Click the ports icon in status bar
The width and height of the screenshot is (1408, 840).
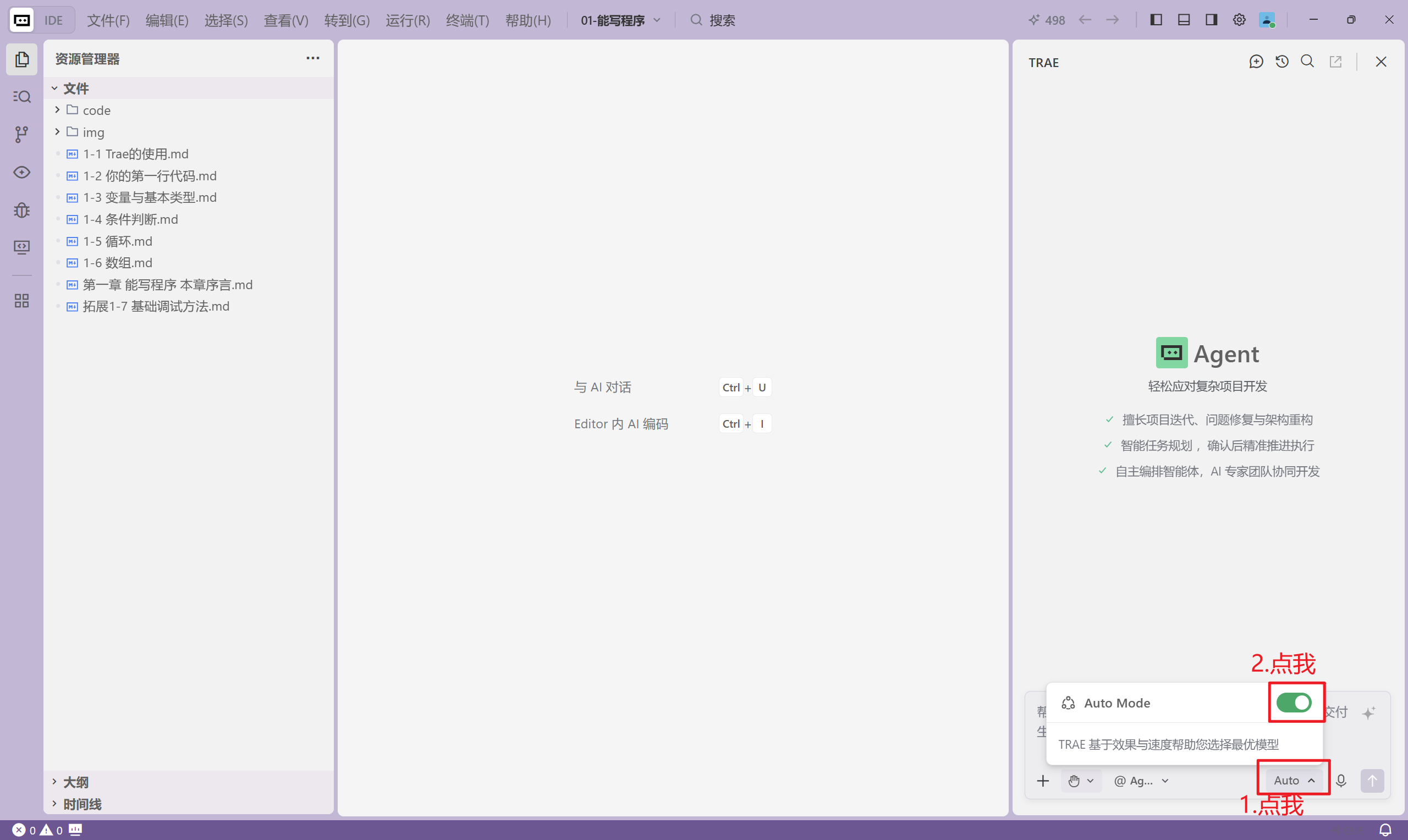(75, 830)
